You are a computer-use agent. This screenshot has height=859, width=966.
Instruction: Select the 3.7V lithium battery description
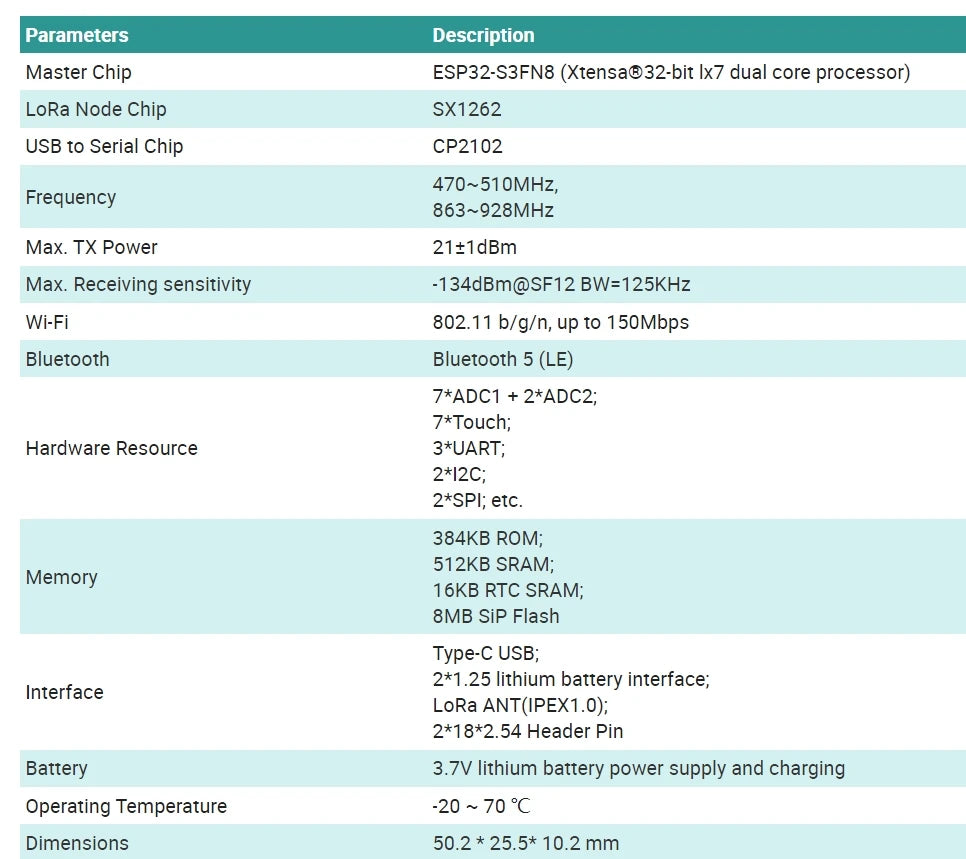(638, 768)
